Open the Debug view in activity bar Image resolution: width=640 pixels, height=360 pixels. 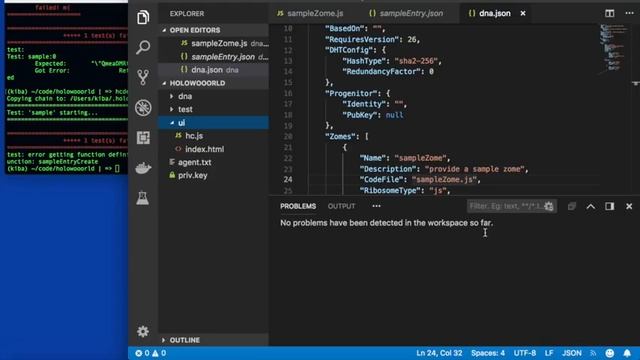click(143, 108)
